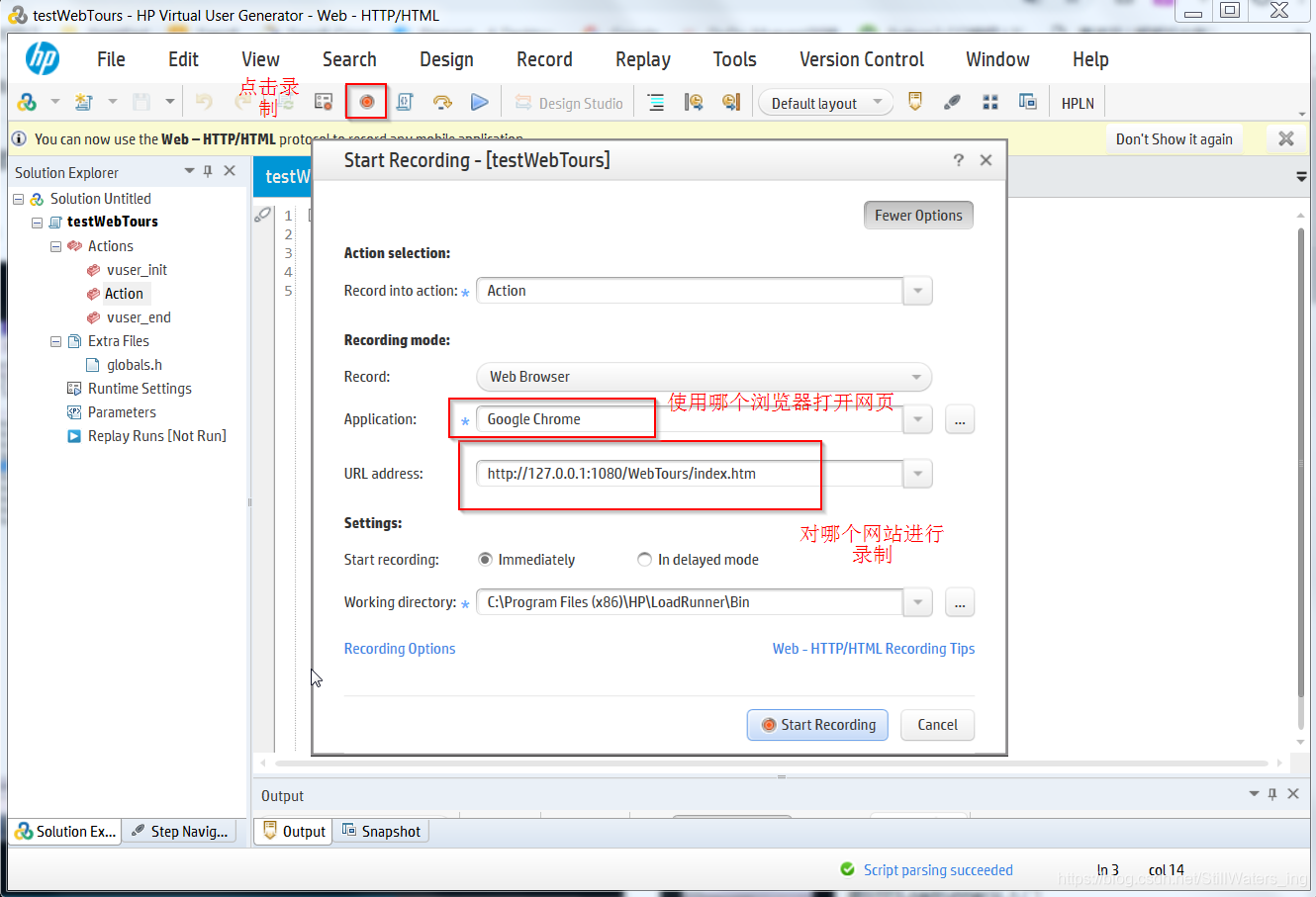Collapse the Extra Files tree node
This screenshot has height=897, width=1316.
point(55,341)
